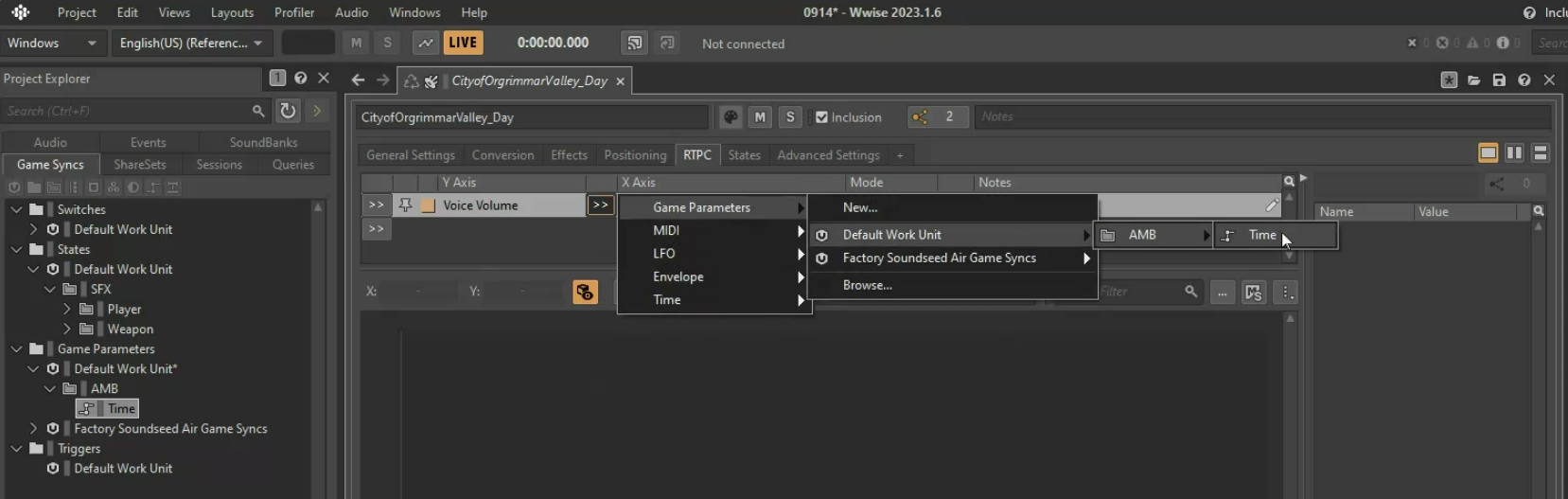The width and height of the screenshot is (1568, 499).
Task: Navigate forward with the right arrow
Action: (382, 80)
